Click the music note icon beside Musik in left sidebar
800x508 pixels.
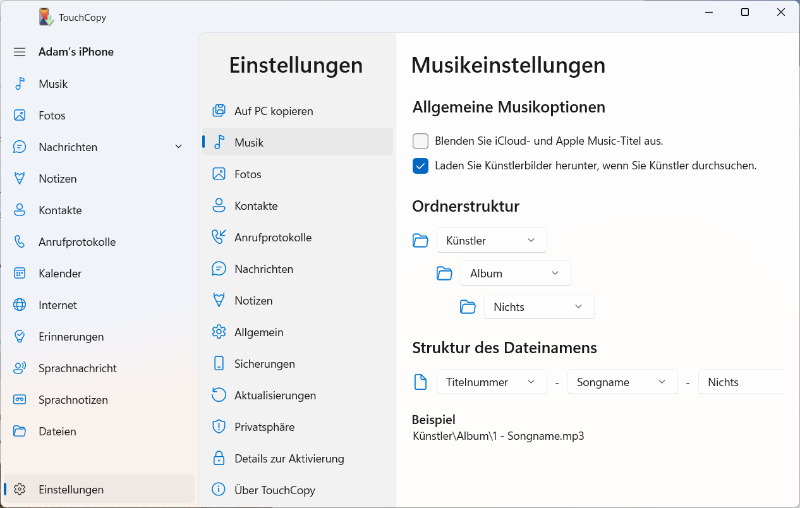[x=19, y=84]
